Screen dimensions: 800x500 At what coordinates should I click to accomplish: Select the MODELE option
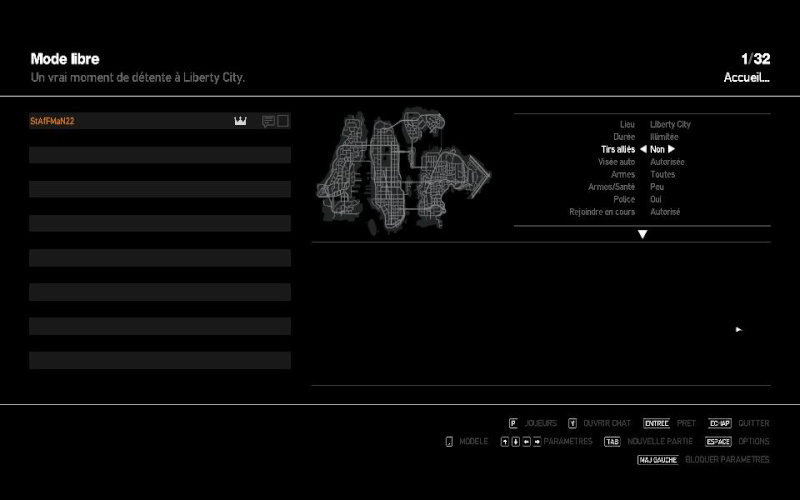point(473,441)
